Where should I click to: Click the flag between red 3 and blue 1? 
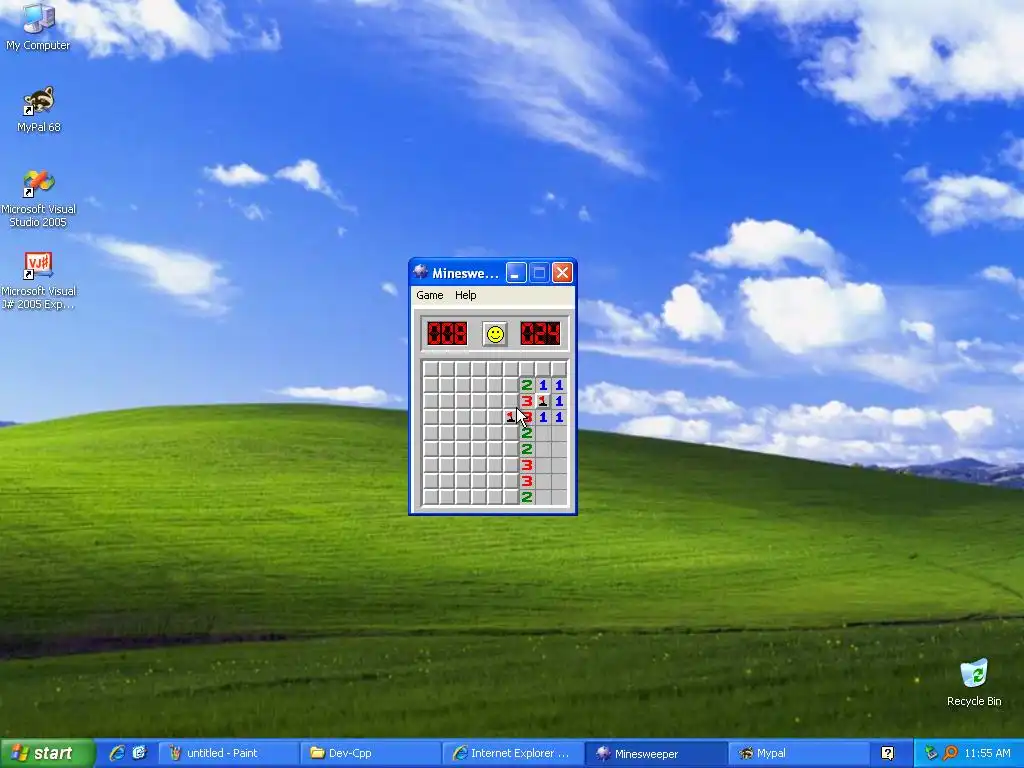[543, 401]
